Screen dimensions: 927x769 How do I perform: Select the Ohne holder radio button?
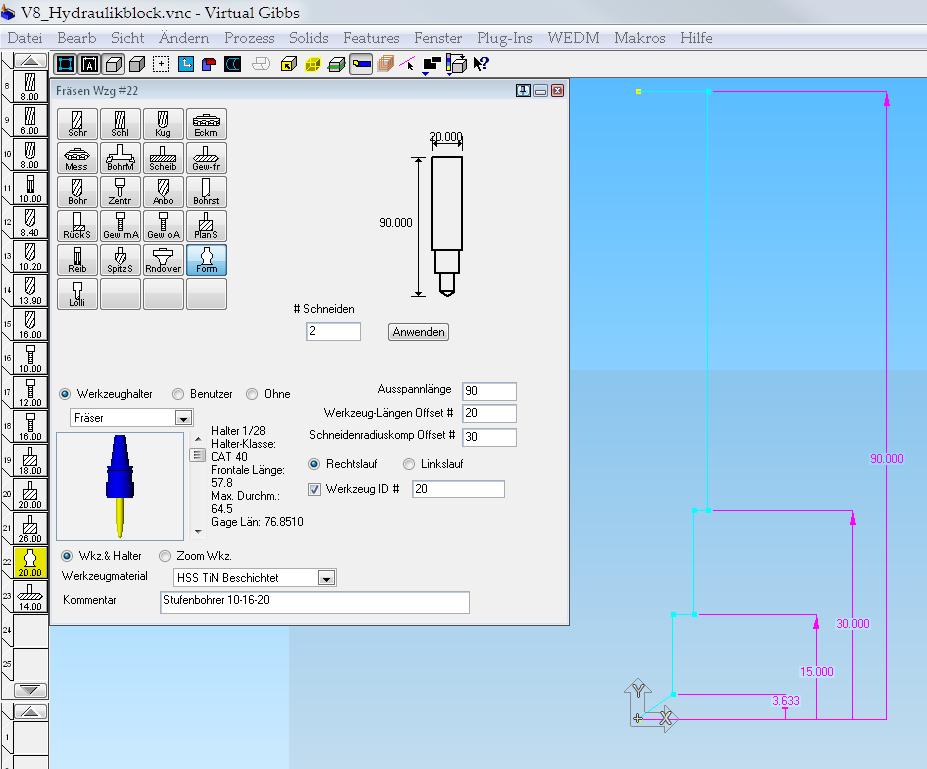(252, 394)
